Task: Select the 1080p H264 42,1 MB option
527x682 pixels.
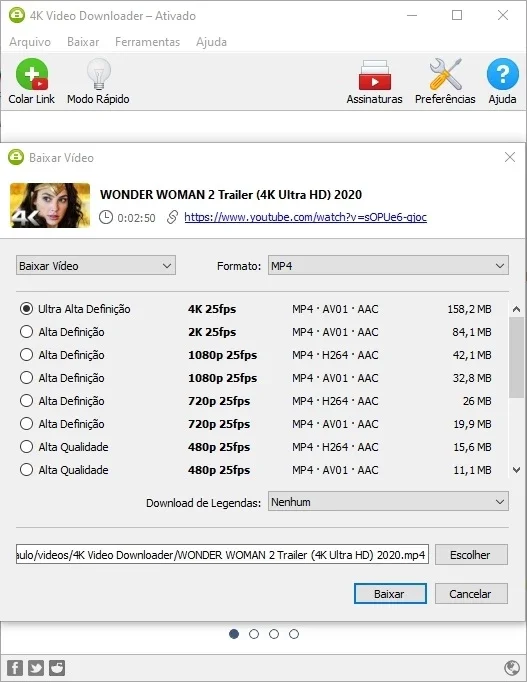Action: [x=27, y=355]
